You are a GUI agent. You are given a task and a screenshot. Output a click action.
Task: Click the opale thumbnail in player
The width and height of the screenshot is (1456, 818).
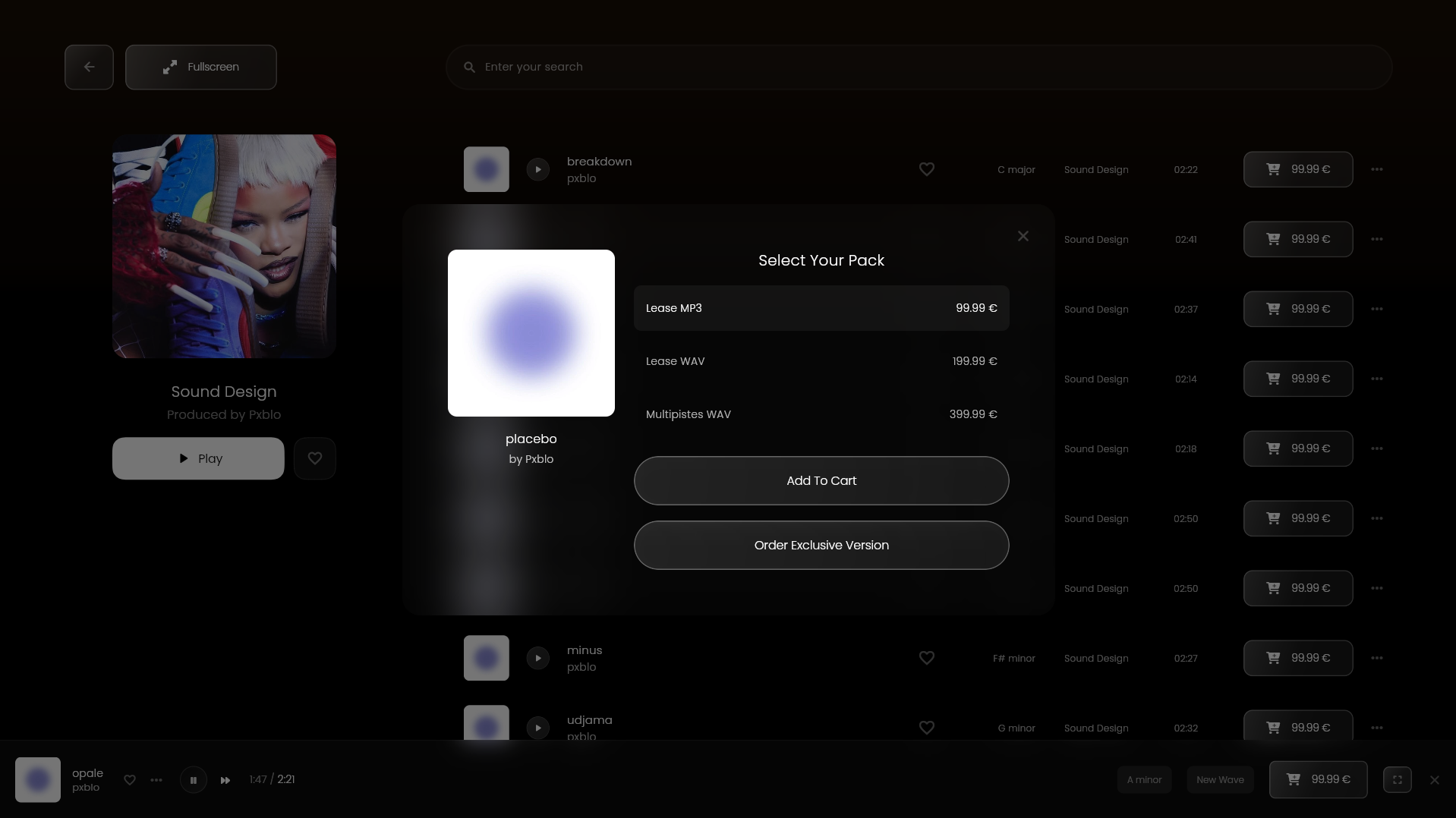pos(38,780)
